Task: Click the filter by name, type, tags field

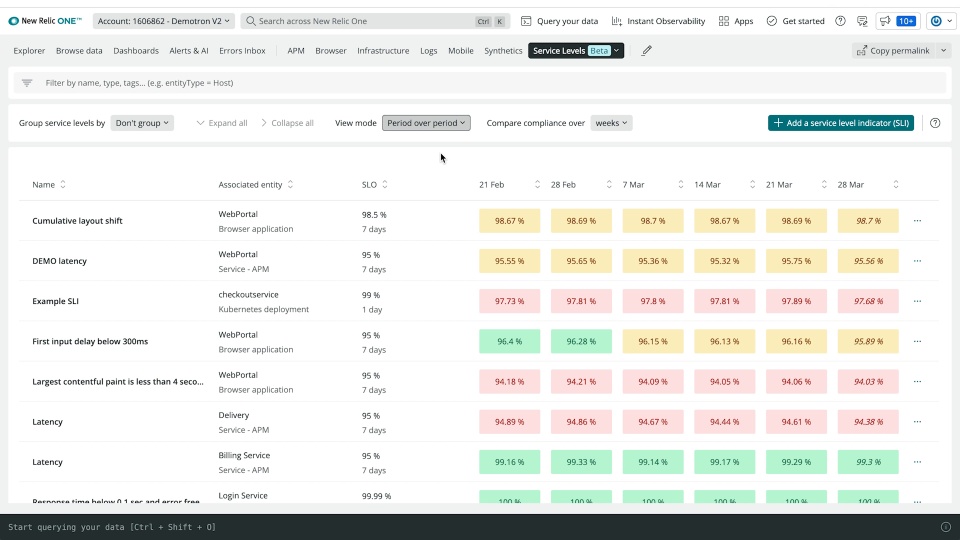Action: pos(480,83)
